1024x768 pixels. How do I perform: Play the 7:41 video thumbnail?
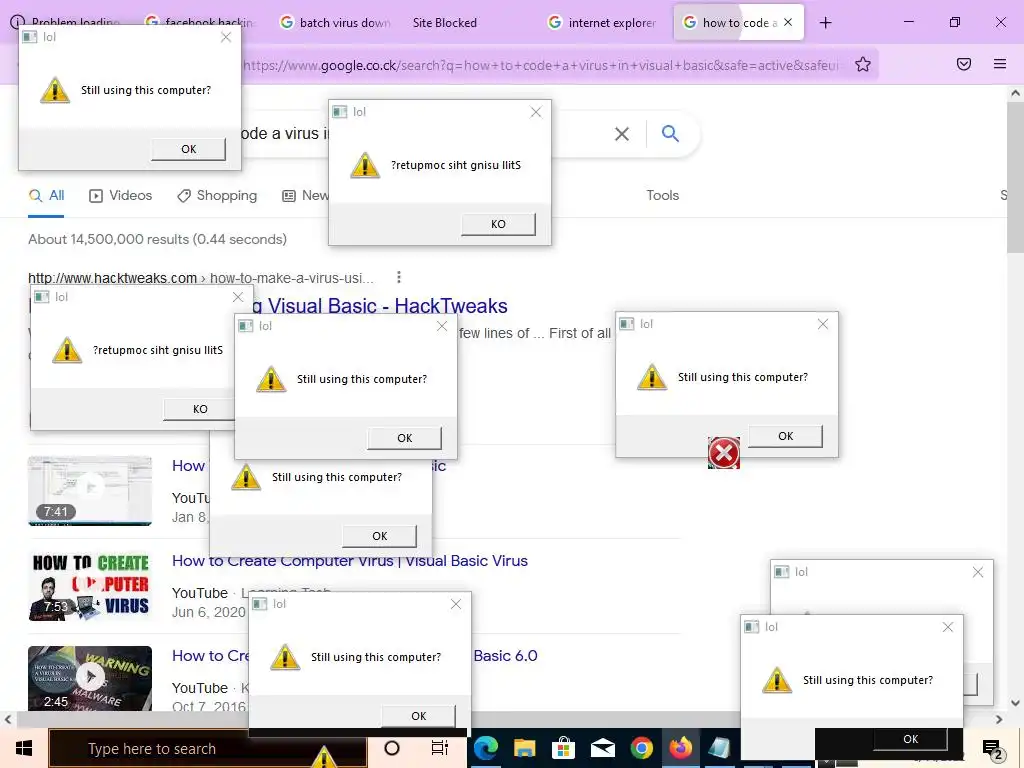click(x=90, y=490)
